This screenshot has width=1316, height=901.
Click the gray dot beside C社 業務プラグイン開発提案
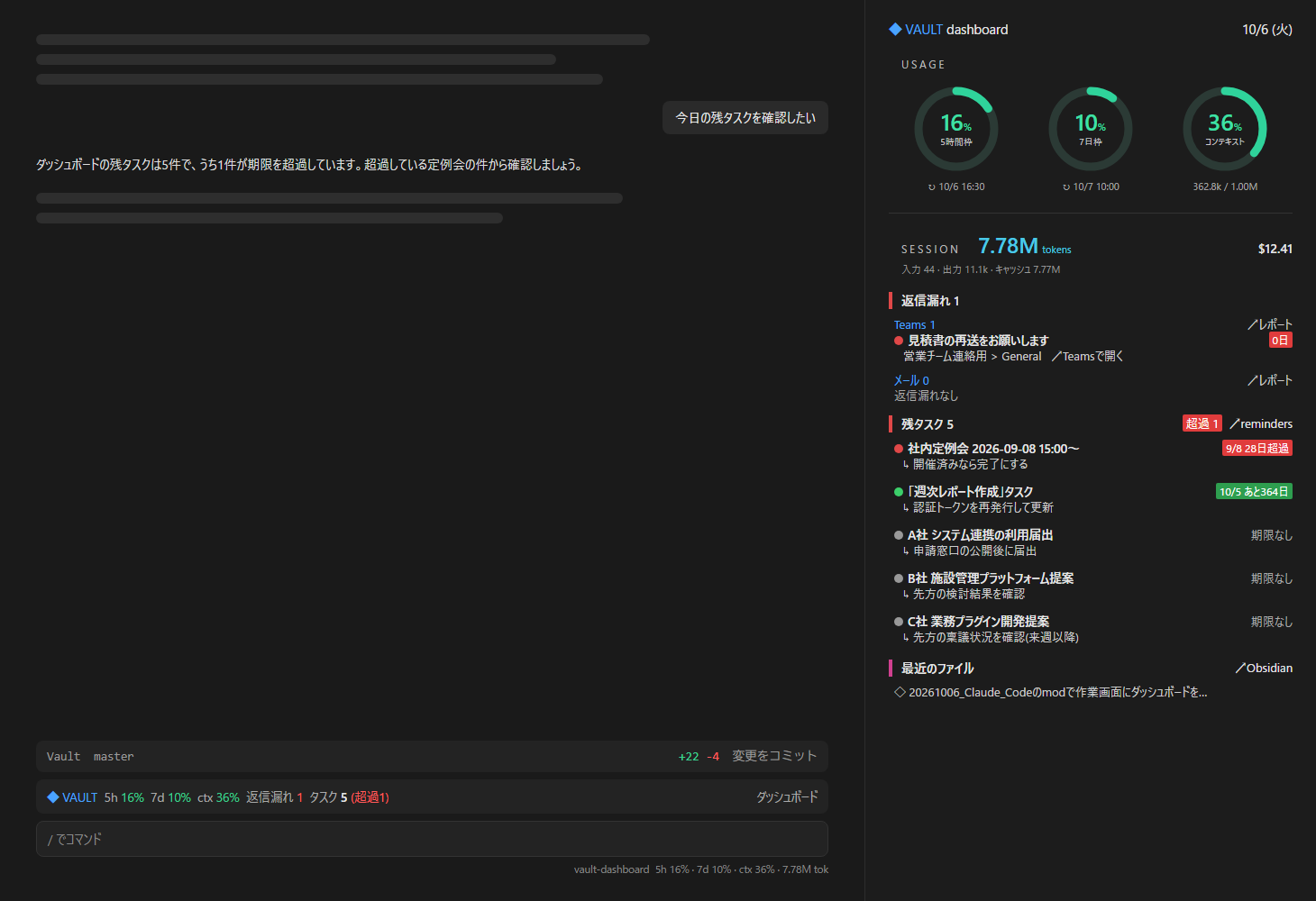point(899,622)
